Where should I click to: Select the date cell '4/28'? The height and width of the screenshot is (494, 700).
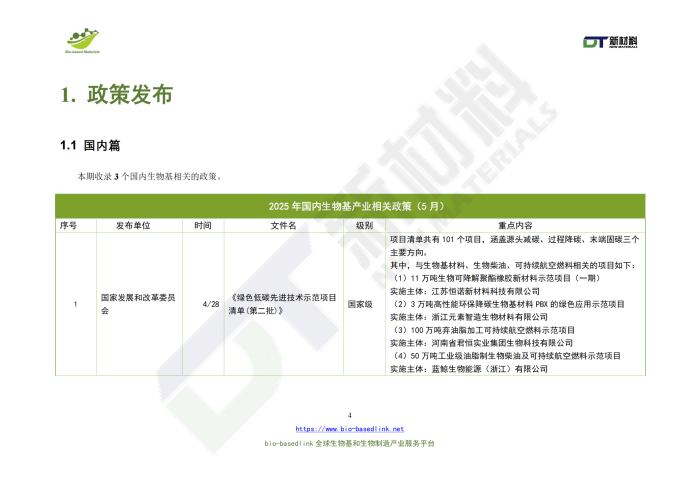[210, 304]
